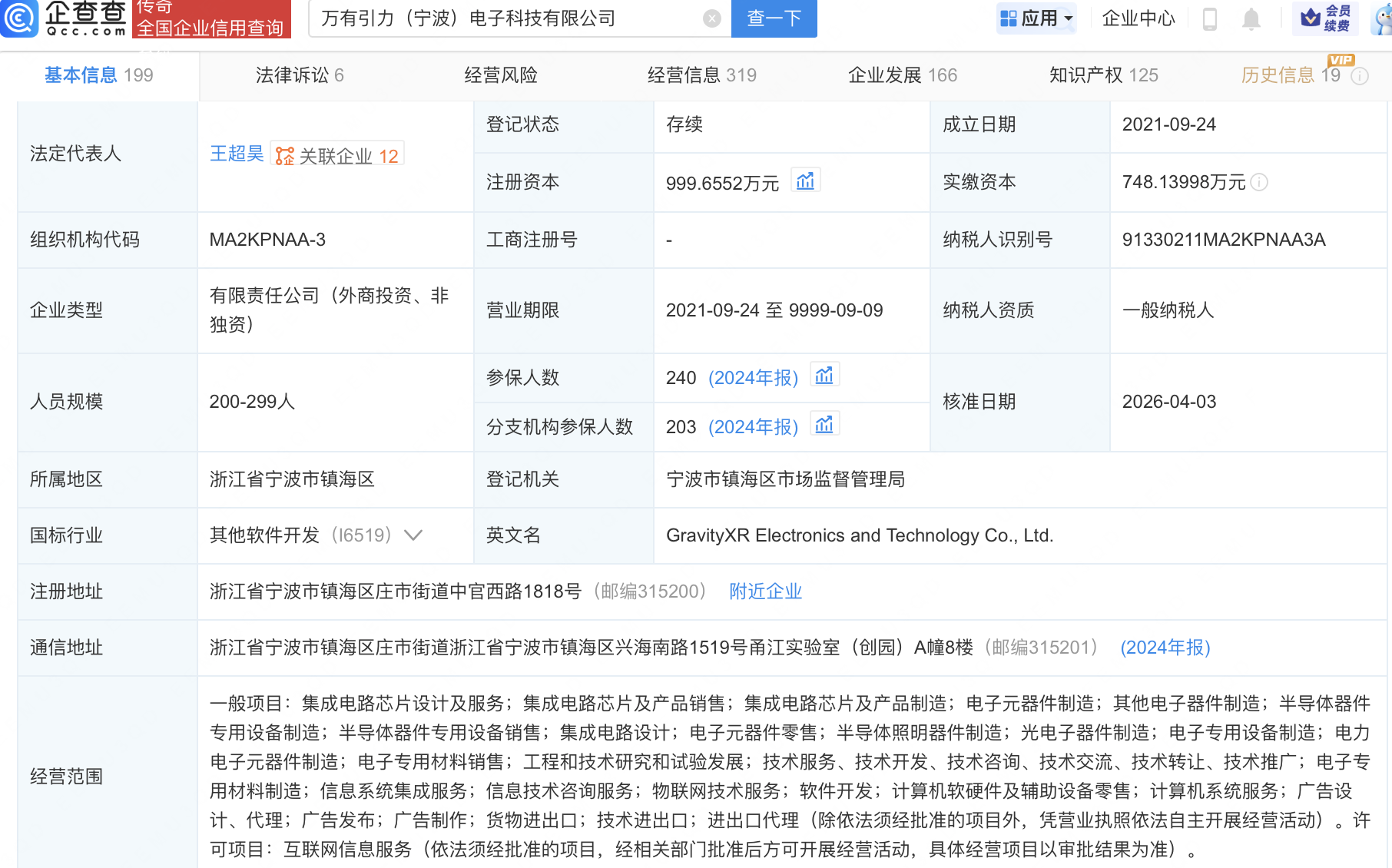Open the registered capital trend chart icon
The image size is (1392, 868).
coord(804,180)
